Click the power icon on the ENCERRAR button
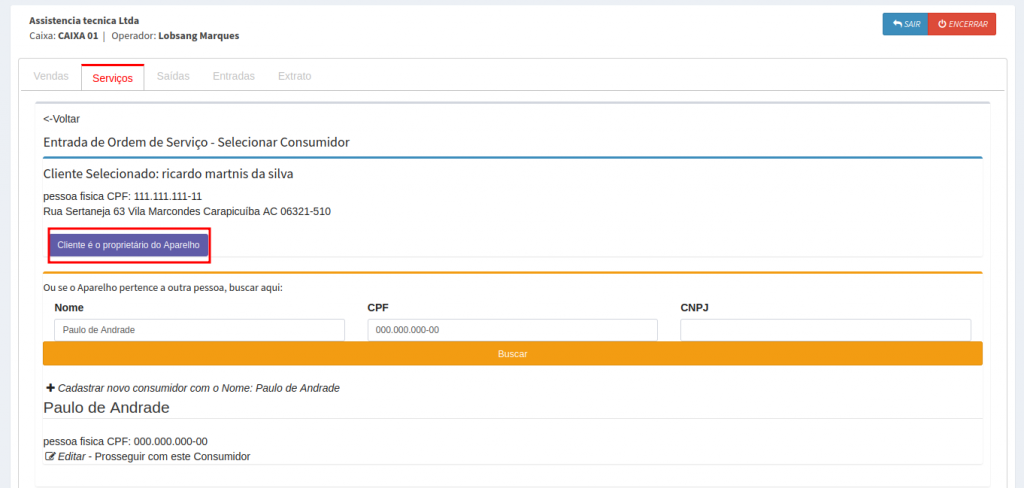The width and height of the screenshot is (1024, 488). pos(941,24)
